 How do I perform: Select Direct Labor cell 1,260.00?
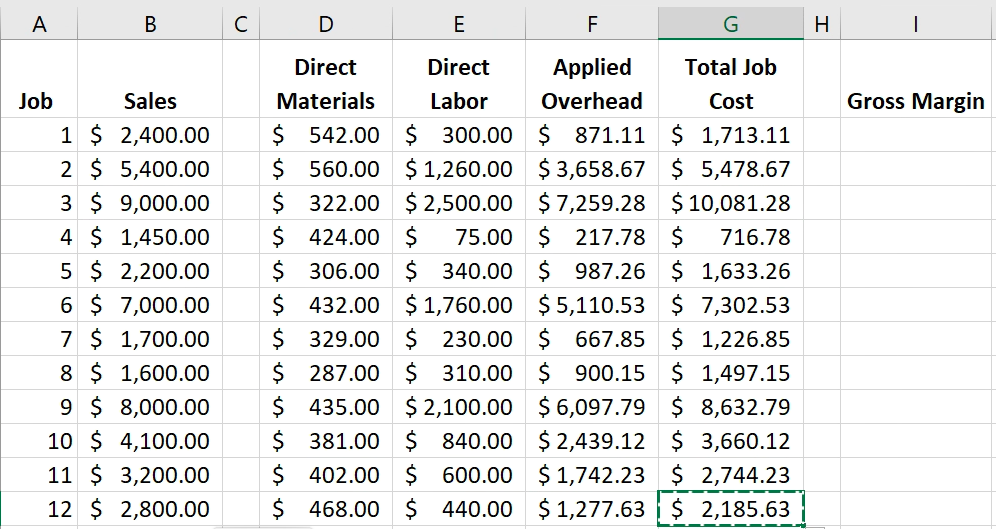pyautogui.click(x=459, y=169)
